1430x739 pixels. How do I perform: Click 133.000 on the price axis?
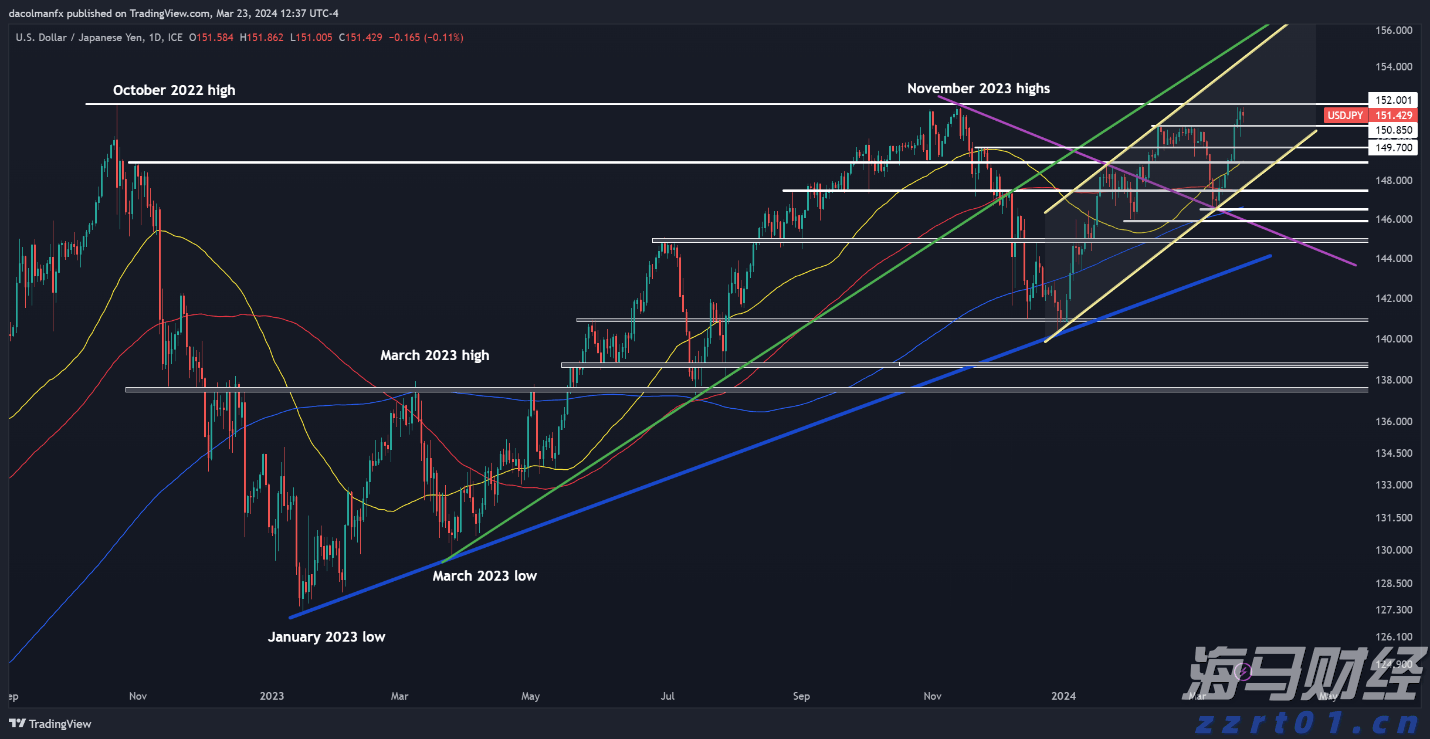pos(1393,485)
